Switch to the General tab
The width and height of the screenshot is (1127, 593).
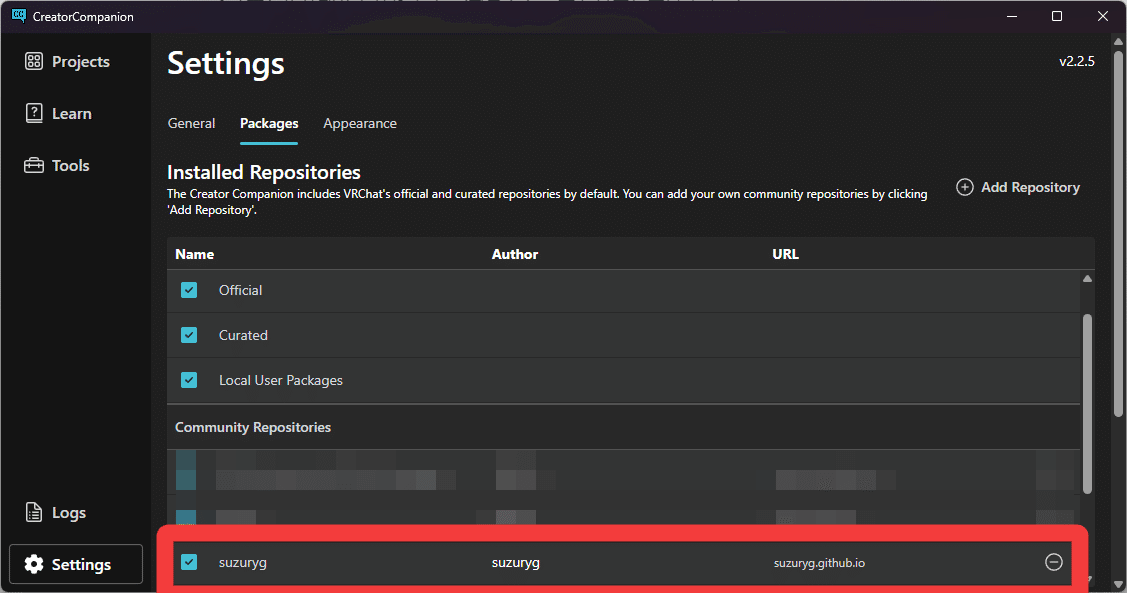[191, 124]
